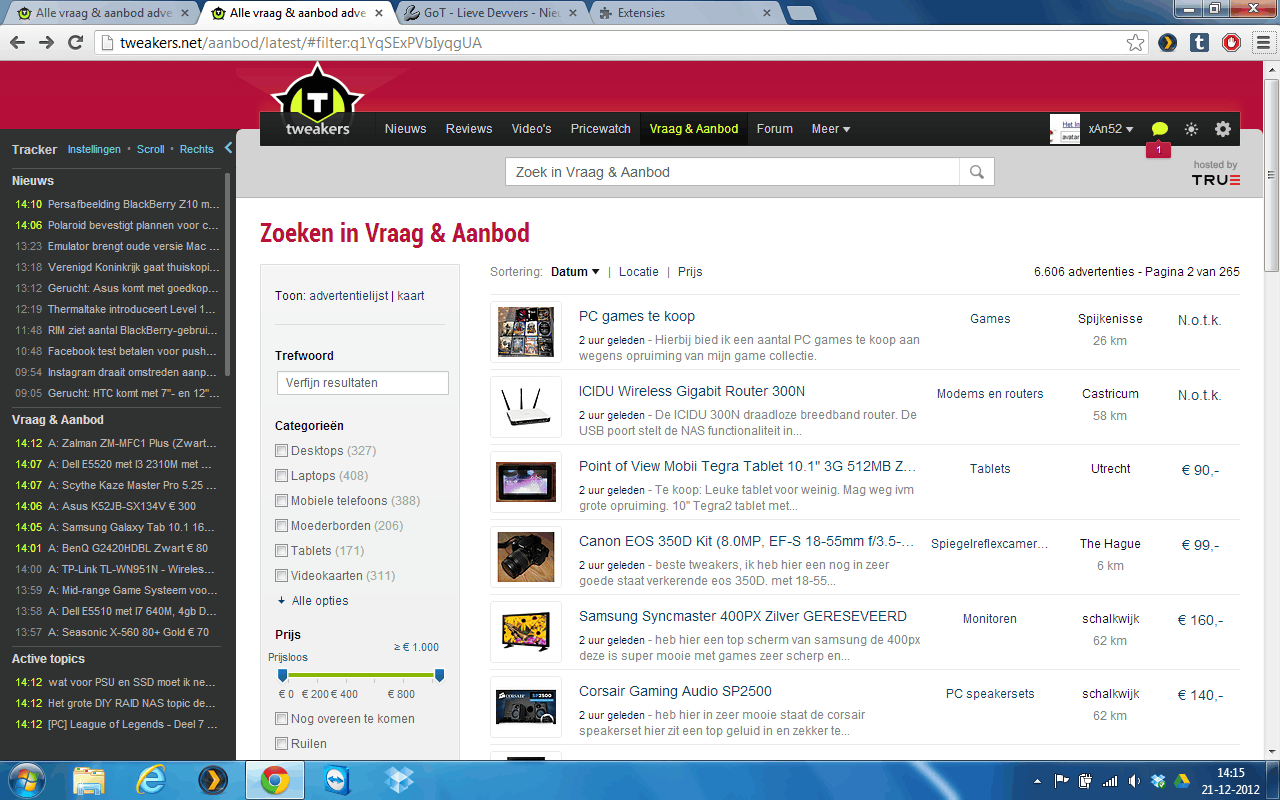Viewport: 1280px width, 800px height.
Task: Open Dropbox from the taskbar
Action: (400, 780)
